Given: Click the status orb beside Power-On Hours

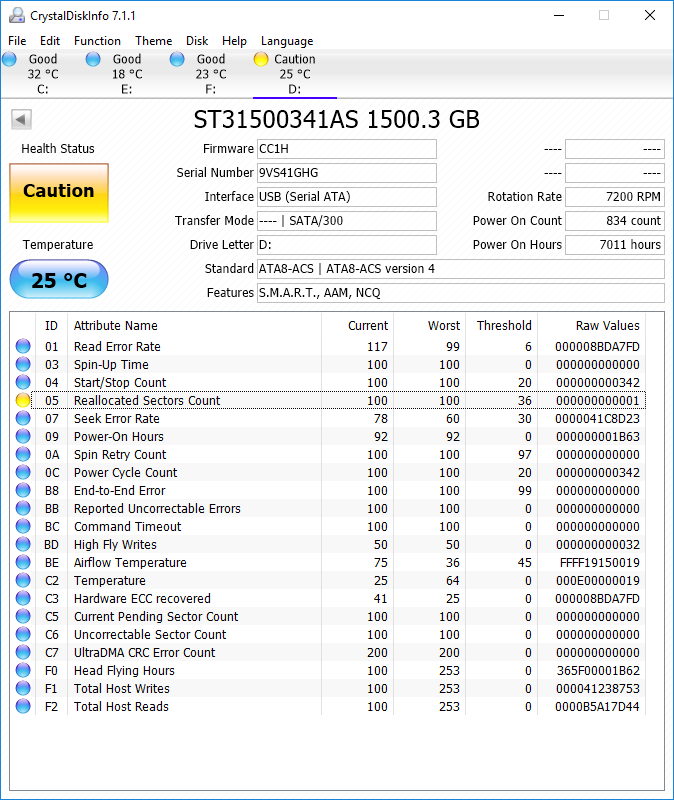Looking at the screenshot, I should [x=23, y=436].
